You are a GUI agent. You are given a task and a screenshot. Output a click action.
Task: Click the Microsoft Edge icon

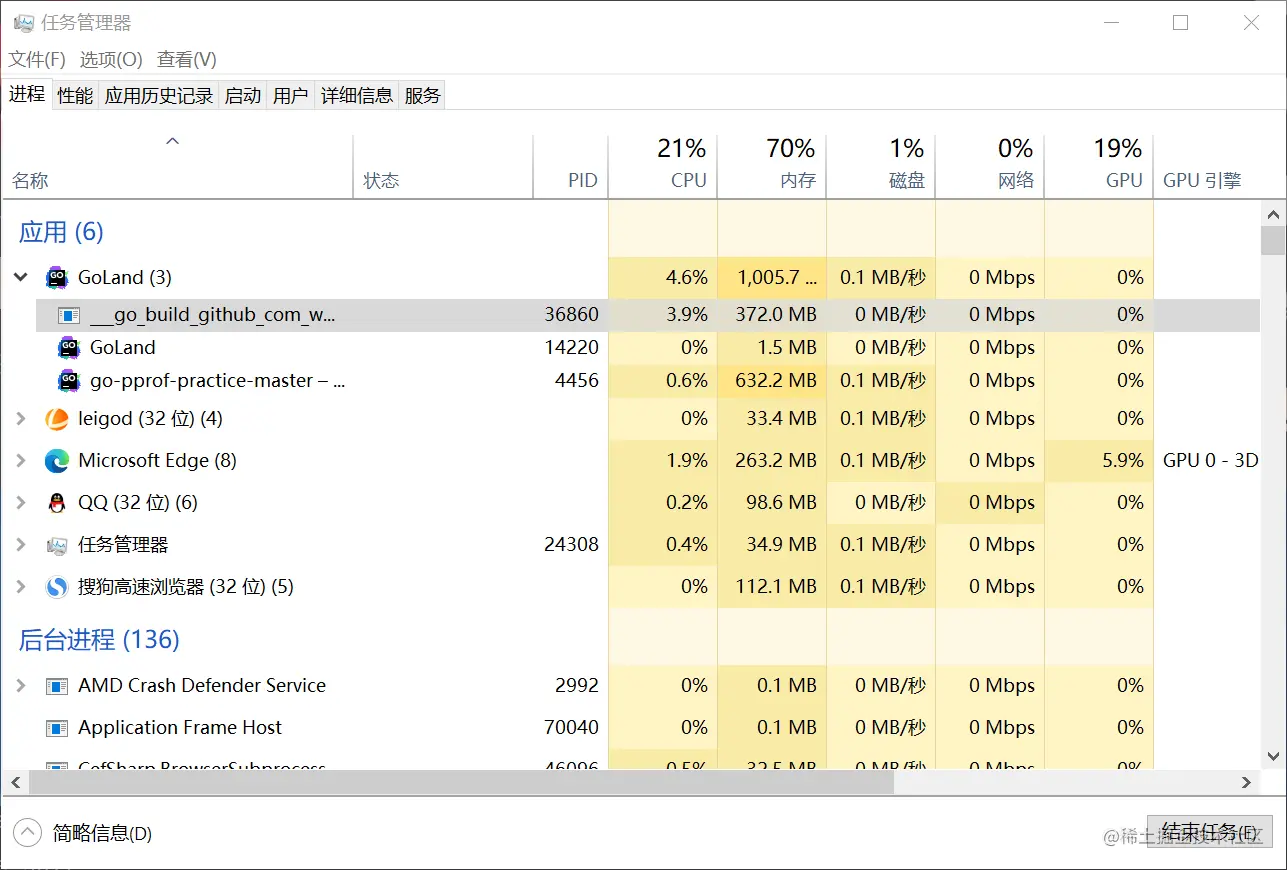(57, 461)
